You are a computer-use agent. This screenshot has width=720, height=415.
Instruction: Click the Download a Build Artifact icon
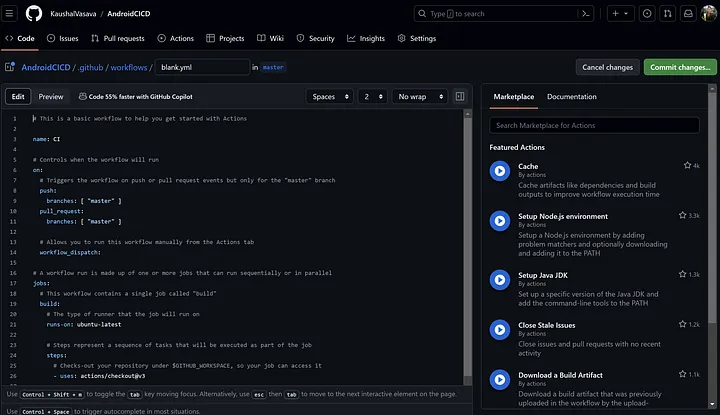click(500, 380)
